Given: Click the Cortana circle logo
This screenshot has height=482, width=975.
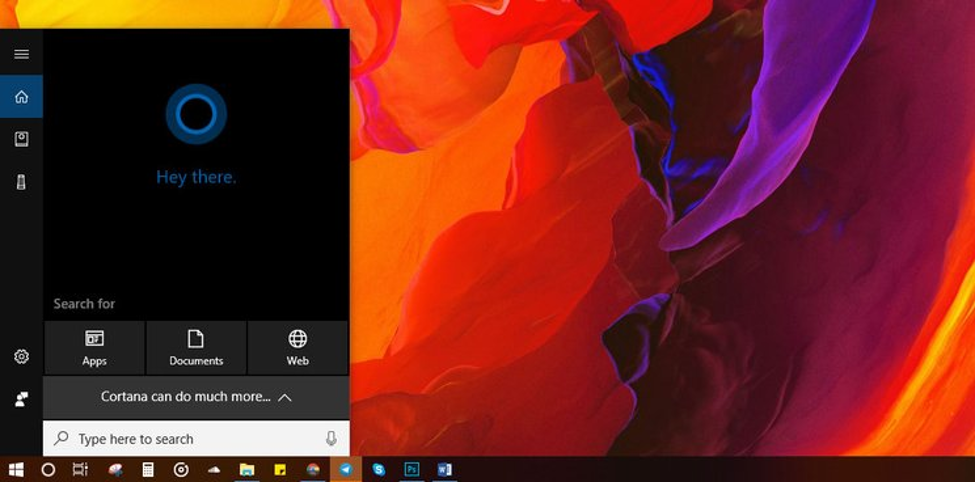Looking at the screenshot, I should (196, 114).
